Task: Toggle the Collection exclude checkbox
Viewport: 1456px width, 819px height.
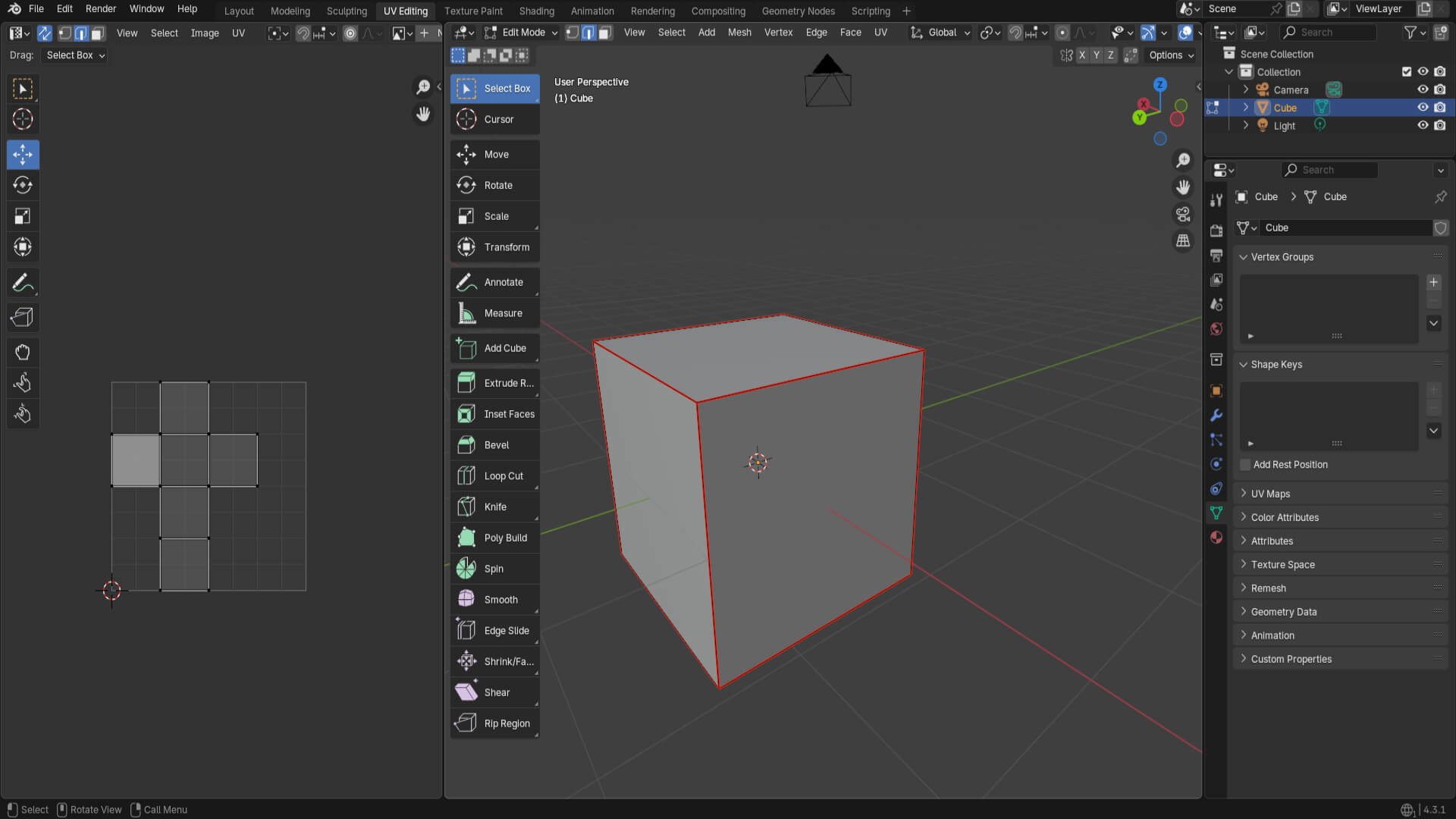Action: tap(1407, 71)
